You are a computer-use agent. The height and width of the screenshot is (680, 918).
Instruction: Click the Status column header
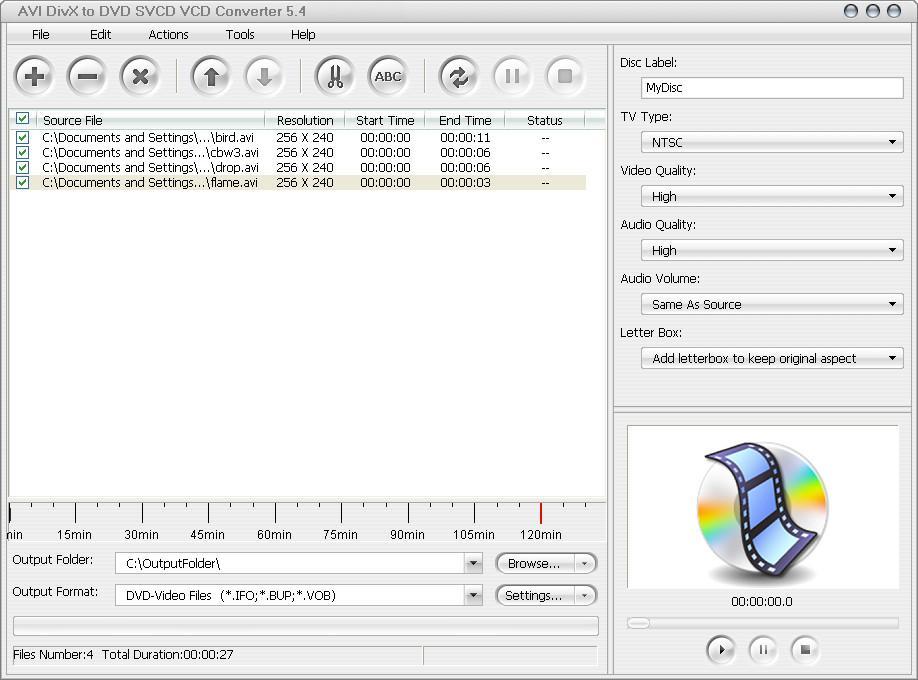(545, 120)
